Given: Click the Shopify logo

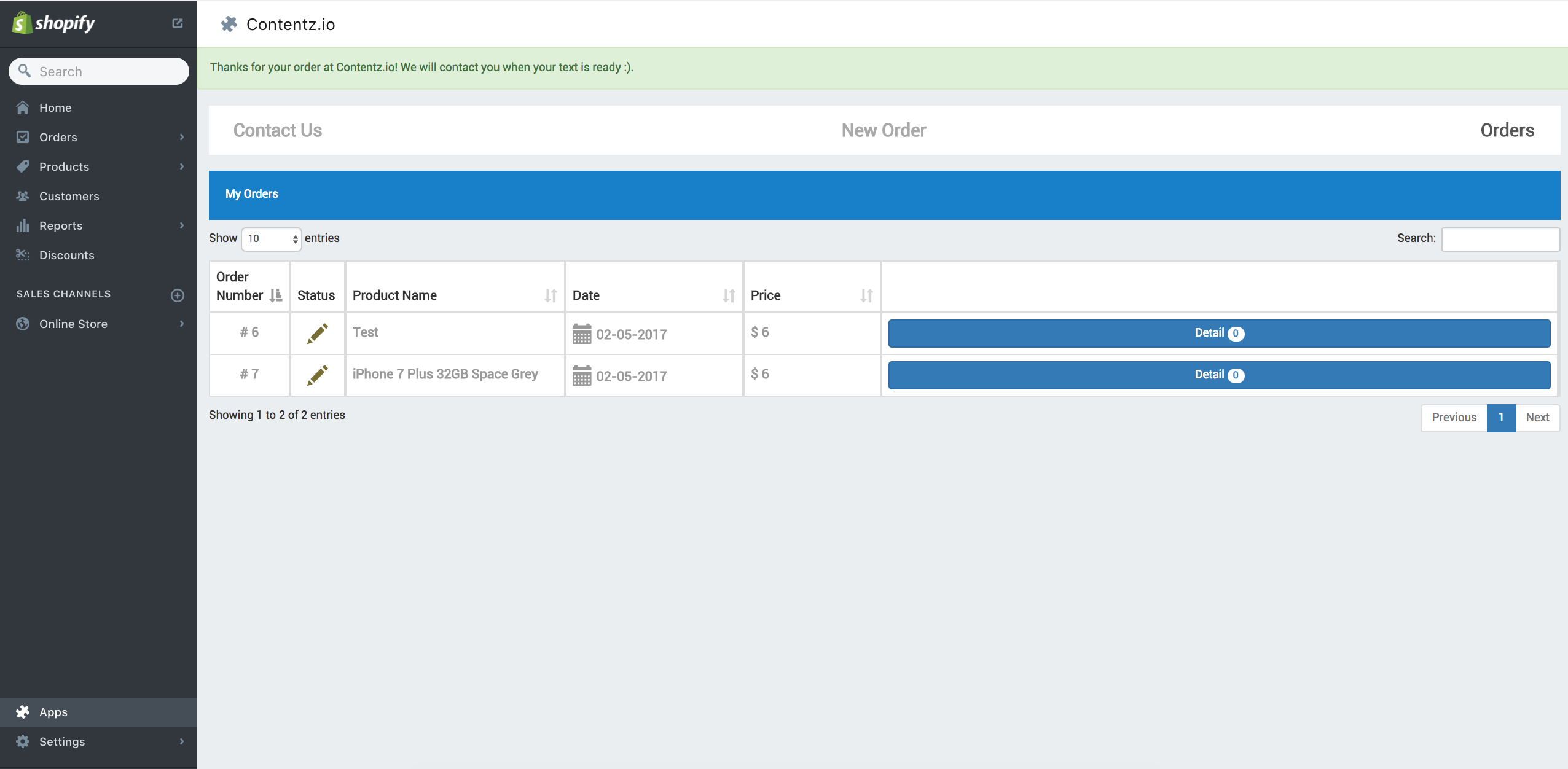Looking at the screenshot, I should (53, 23).
